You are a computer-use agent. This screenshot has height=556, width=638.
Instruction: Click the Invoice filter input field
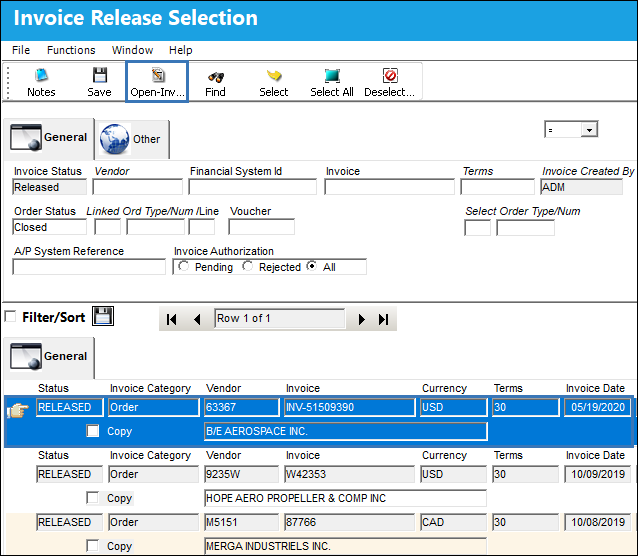pyautogui.click(x=389, y=187)
